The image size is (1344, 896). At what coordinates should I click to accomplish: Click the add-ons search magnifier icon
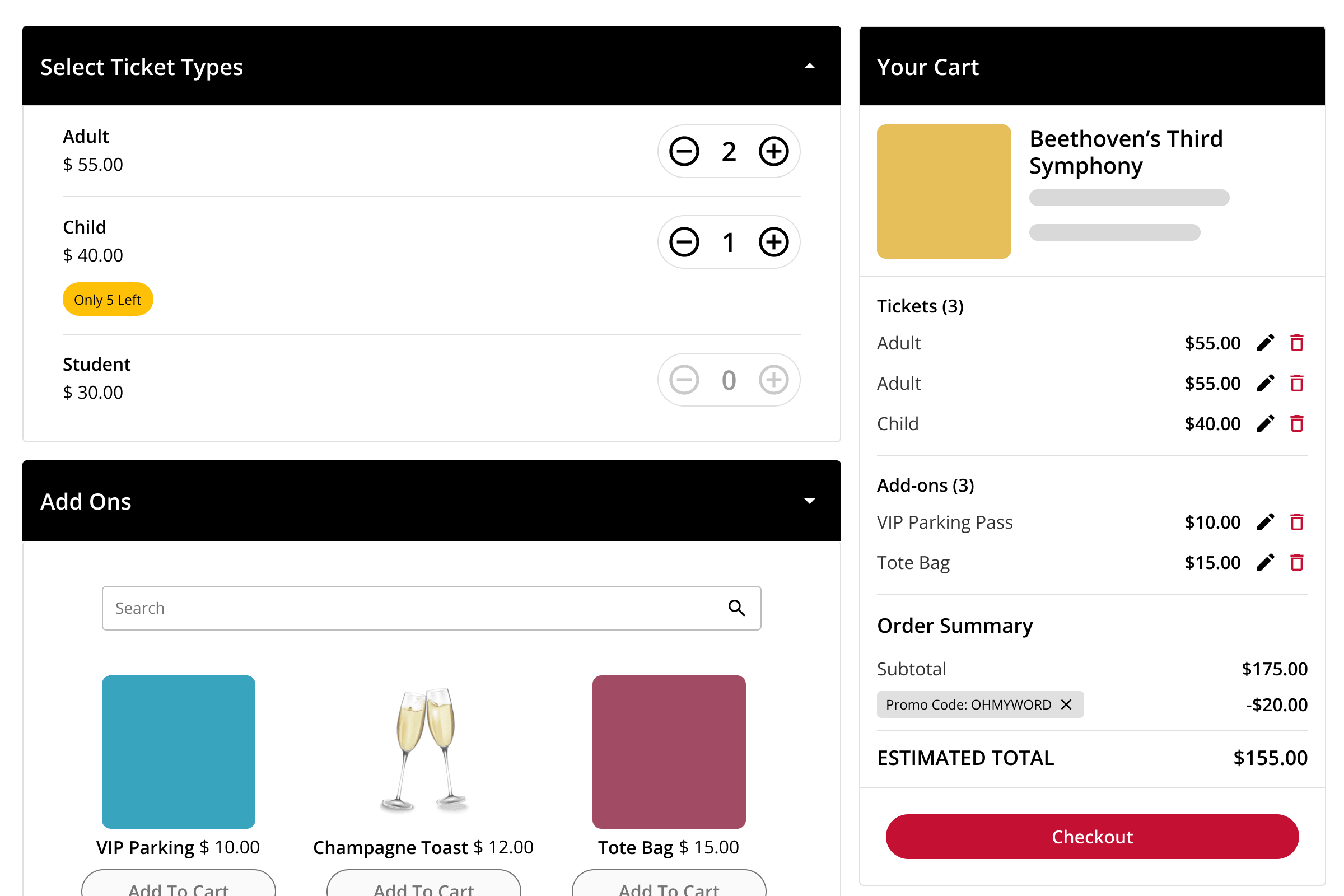click(736, 608)
